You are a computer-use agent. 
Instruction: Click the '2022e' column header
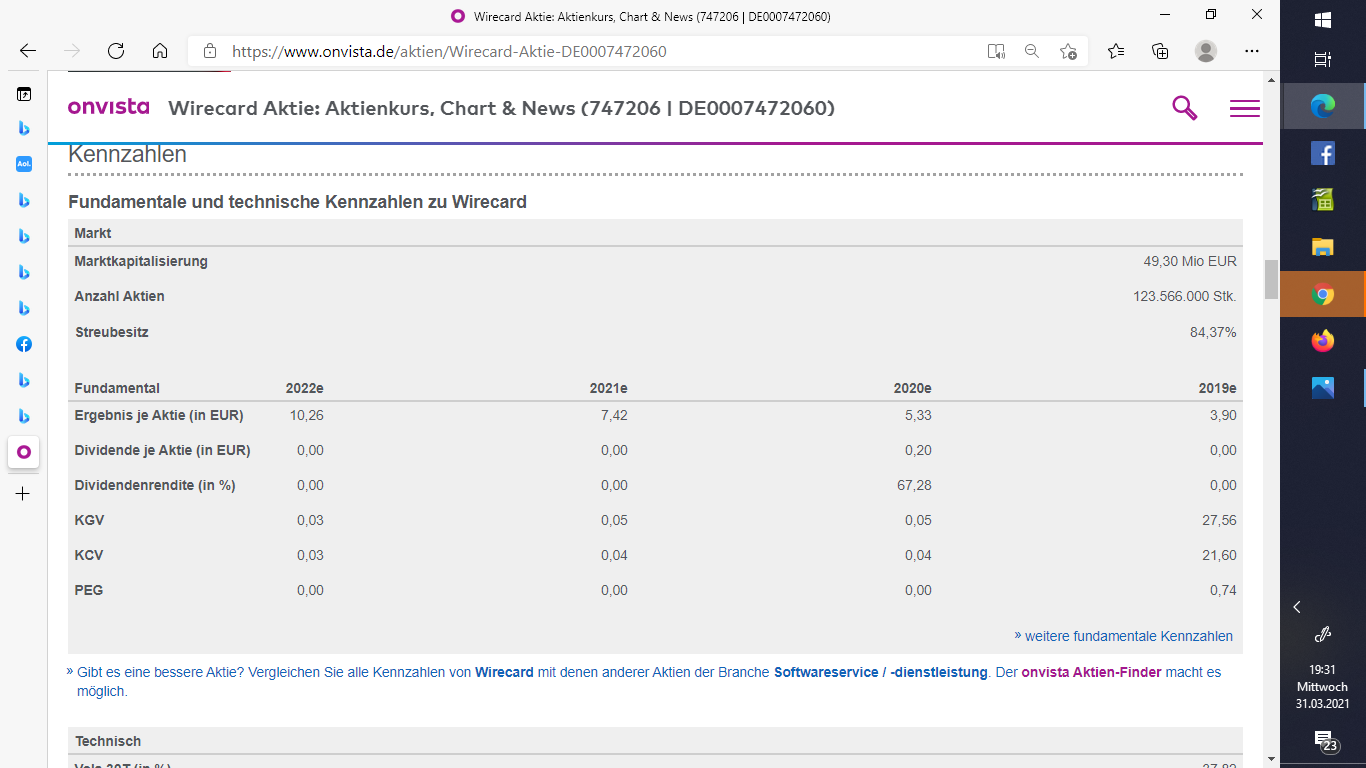point(305,388)
